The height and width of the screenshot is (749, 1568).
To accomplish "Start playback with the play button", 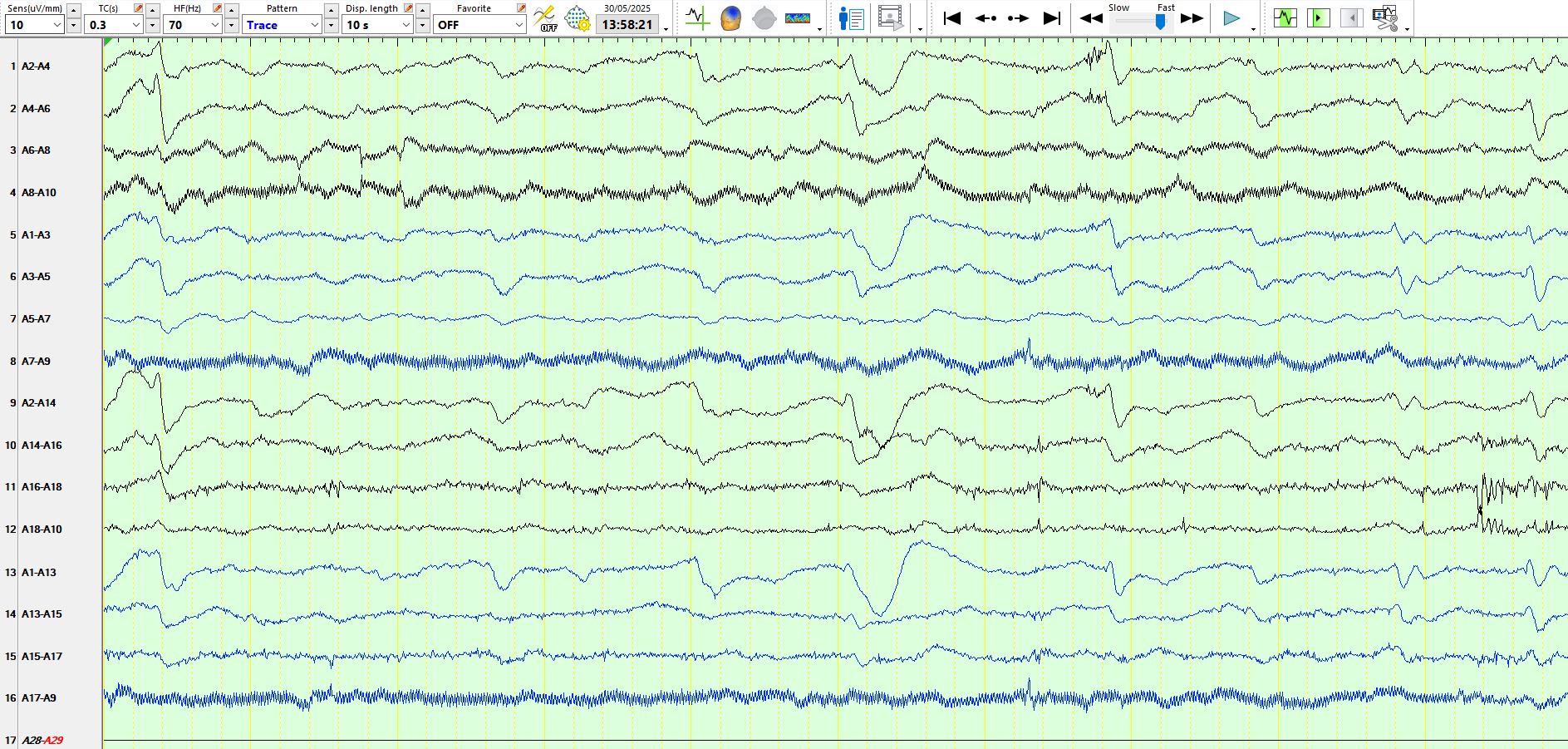I will tap(1231, 18).
